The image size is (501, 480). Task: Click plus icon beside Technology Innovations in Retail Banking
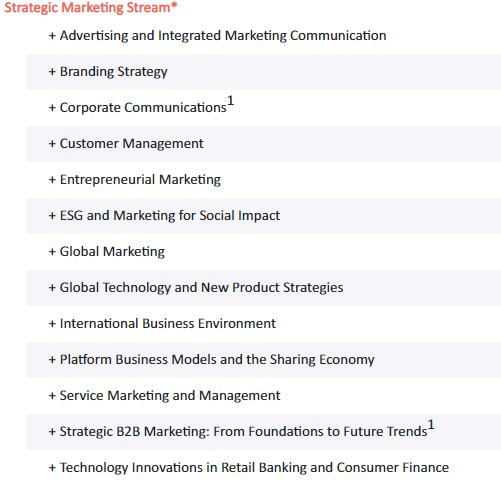pos(52,468)
